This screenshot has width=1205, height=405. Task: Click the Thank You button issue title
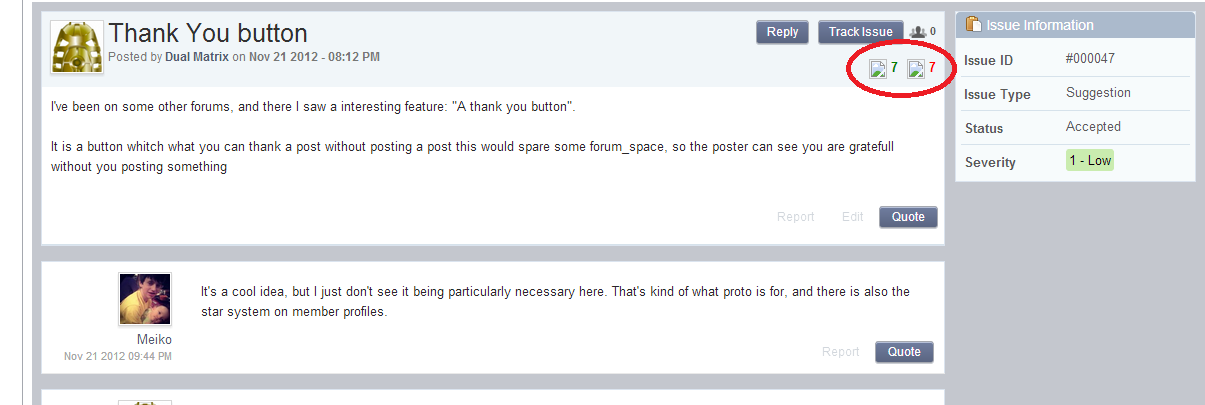pos(208,33)
